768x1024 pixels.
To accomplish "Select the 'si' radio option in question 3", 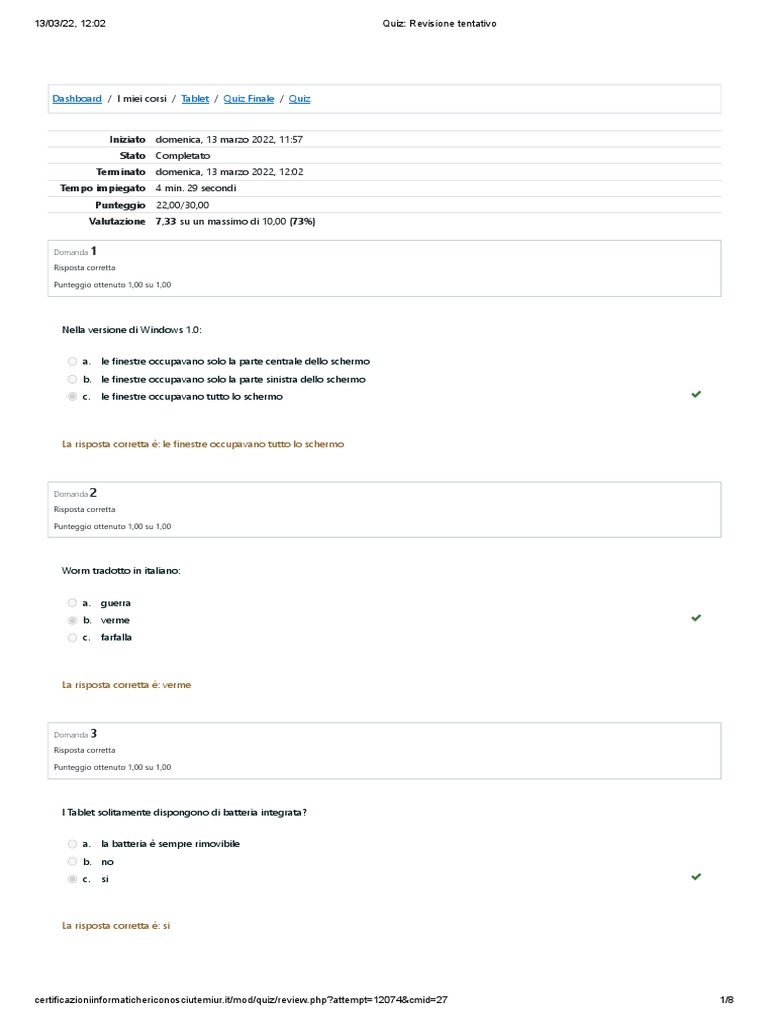I will tap(72, 879).
